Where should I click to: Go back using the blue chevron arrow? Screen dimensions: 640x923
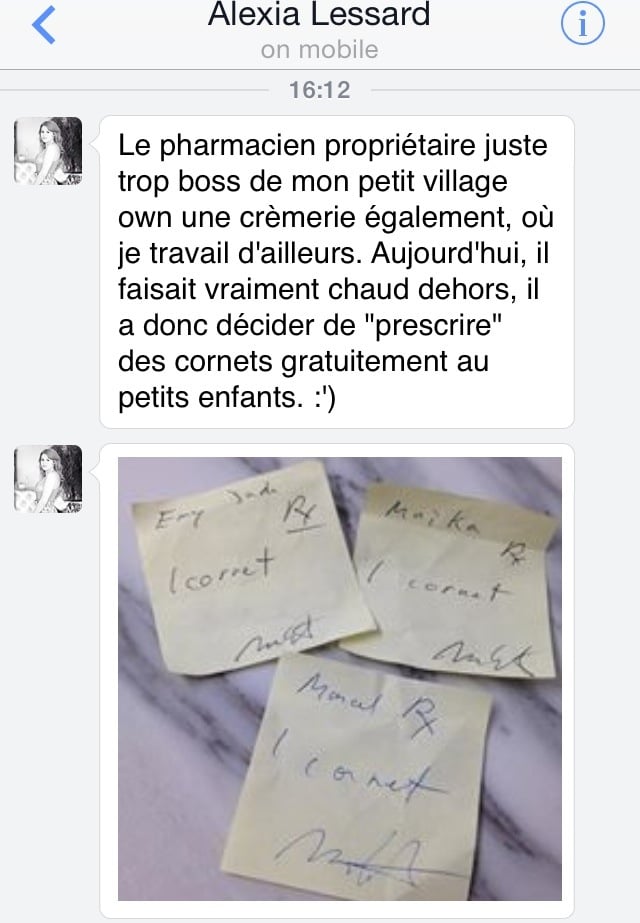(x=44, y=25)
